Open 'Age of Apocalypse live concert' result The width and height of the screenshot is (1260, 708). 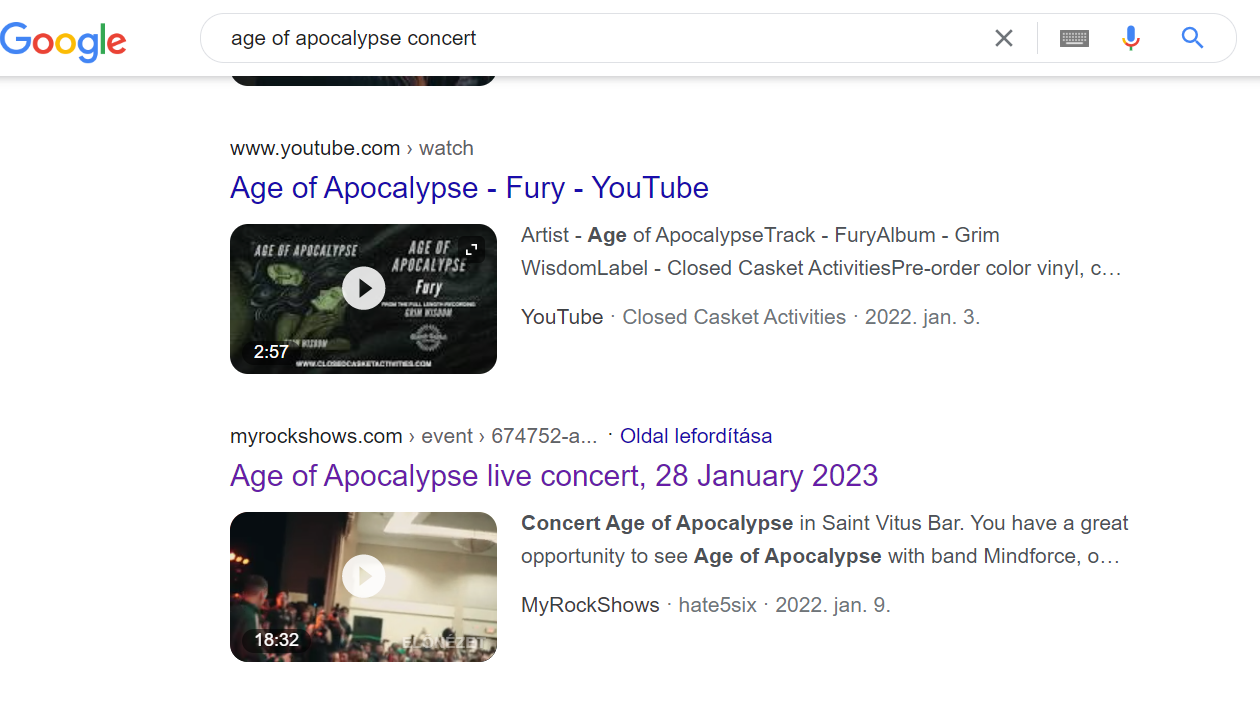click(554, 475)
